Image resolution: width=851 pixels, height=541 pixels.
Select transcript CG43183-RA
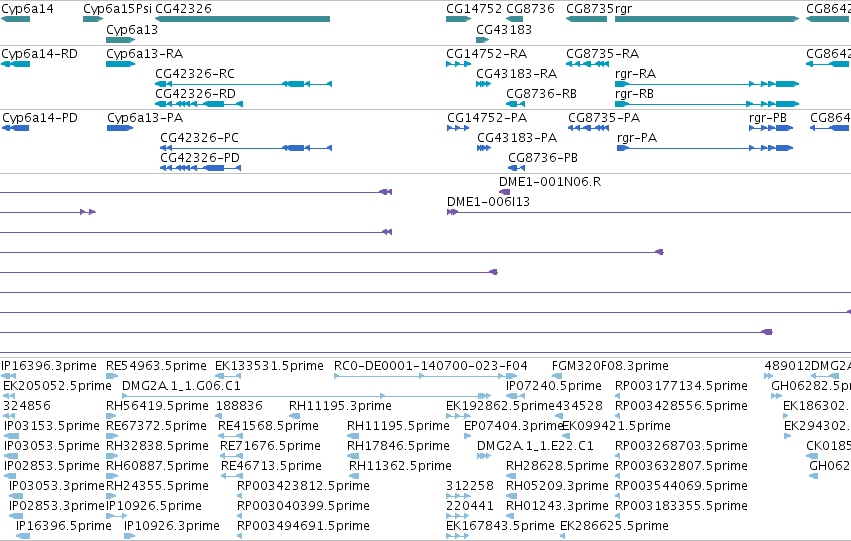tap(483, 84)
